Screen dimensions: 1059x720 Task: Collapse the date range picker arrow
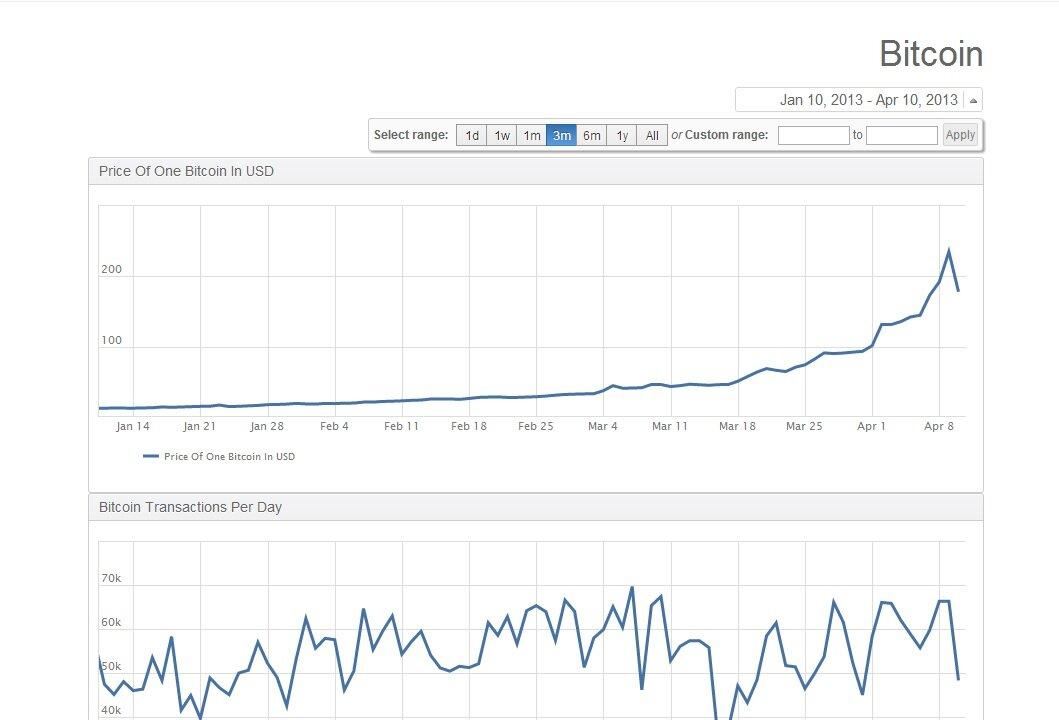click(x=971, y=99)
